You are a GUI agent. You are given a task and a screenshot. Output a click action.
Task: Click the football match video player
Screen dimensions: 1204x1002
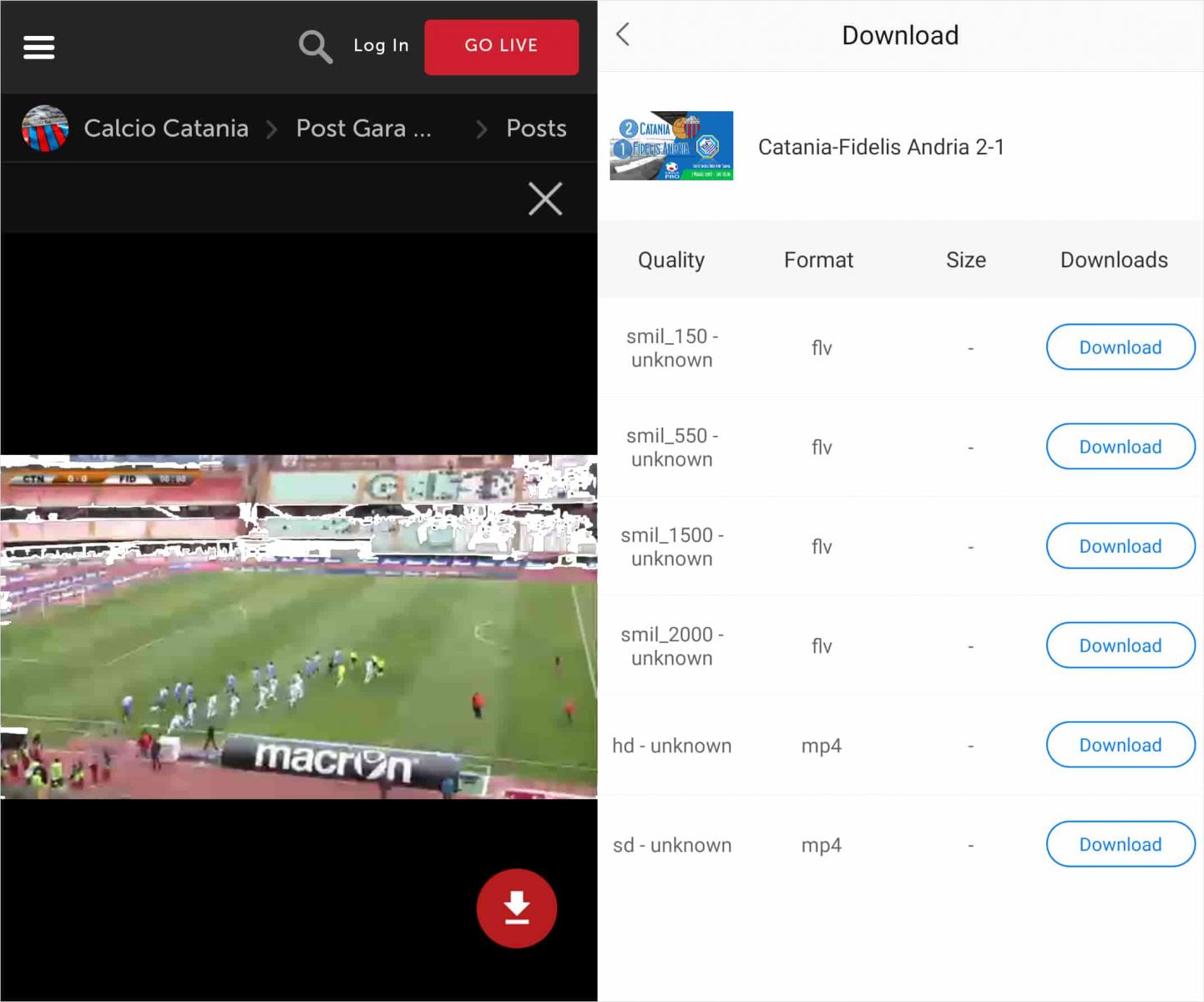coord(299,627)
